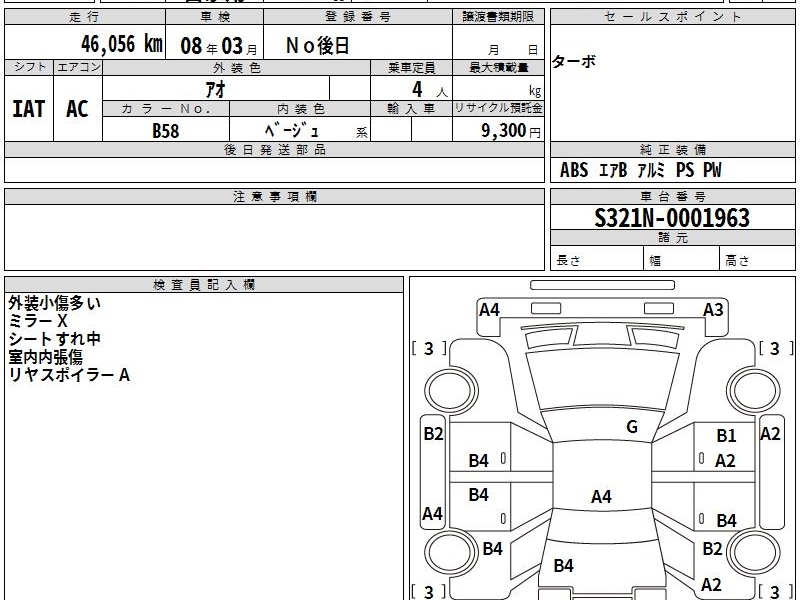This screenshot has height=600, width=800.
Task: Select the mileage value 46,056 km
Action: 122,44
